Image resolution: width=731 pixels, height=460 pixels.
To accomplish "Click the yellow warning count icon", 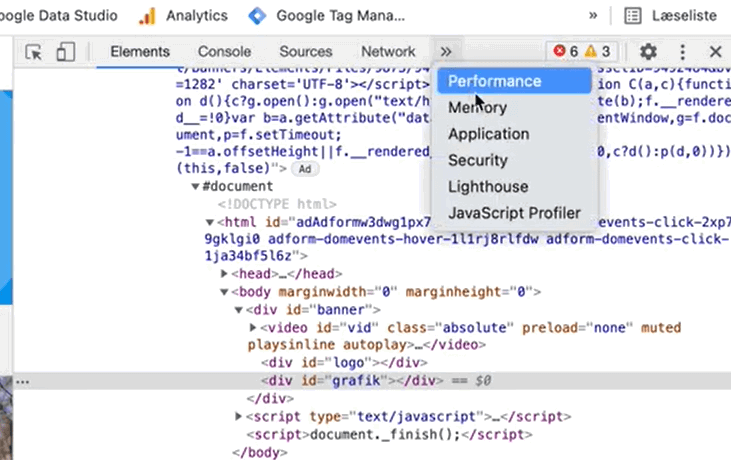I will point(591,51).
